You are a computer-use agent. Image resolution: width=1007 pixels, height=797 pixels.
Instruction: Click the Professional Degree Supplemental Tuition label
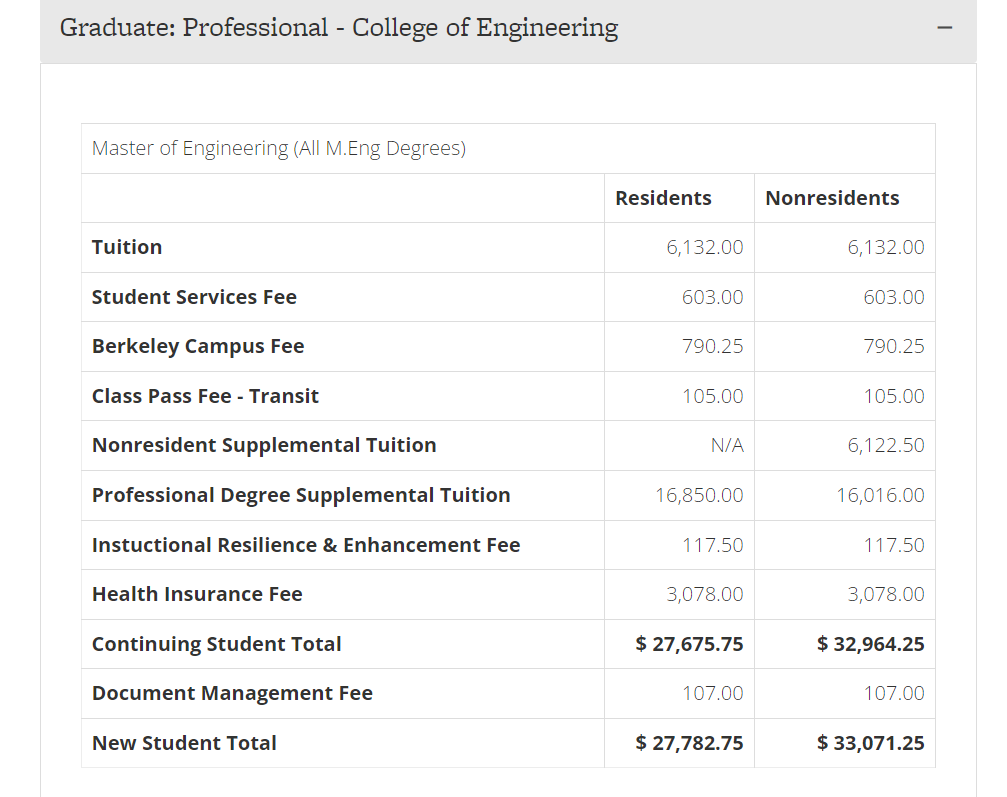click(301, 495)
